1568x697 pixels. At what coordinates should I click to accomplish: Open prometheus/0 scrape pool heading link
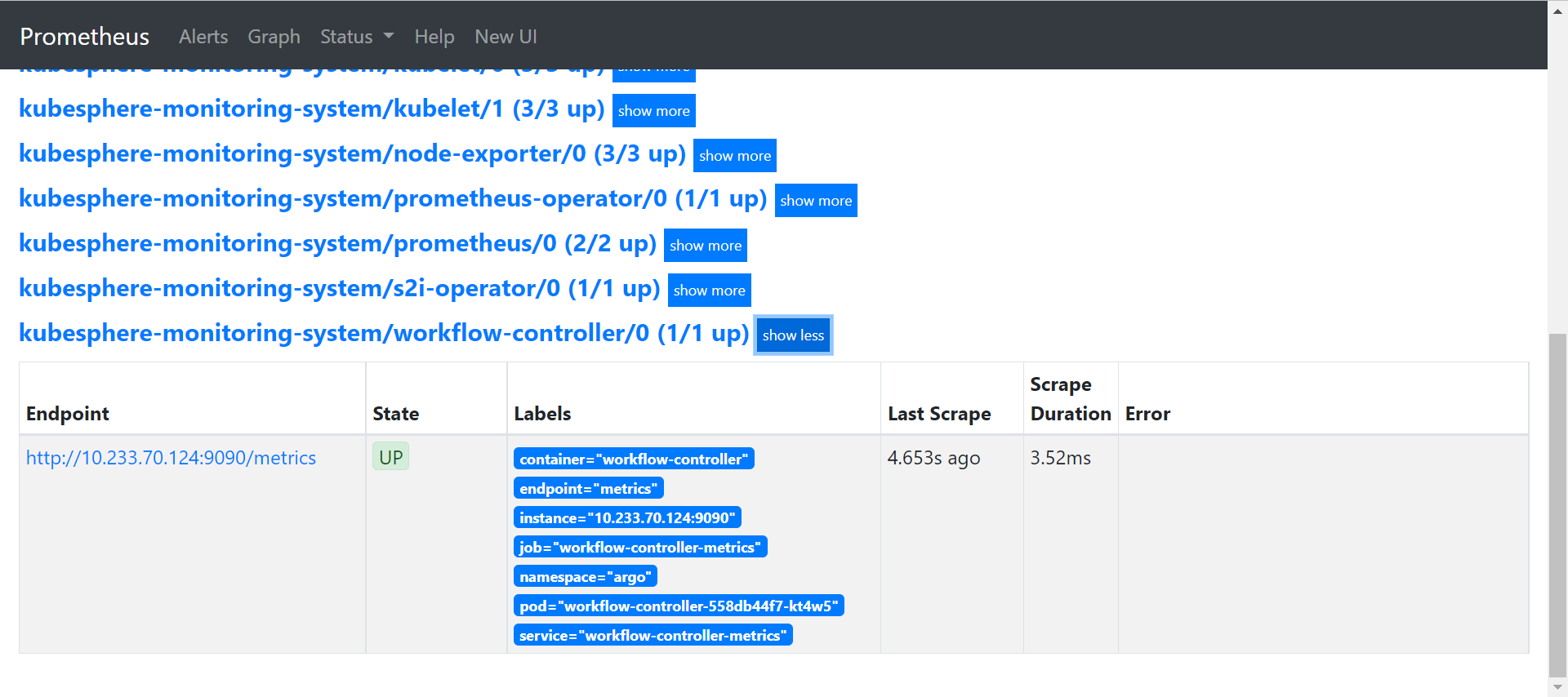[338, 243]
